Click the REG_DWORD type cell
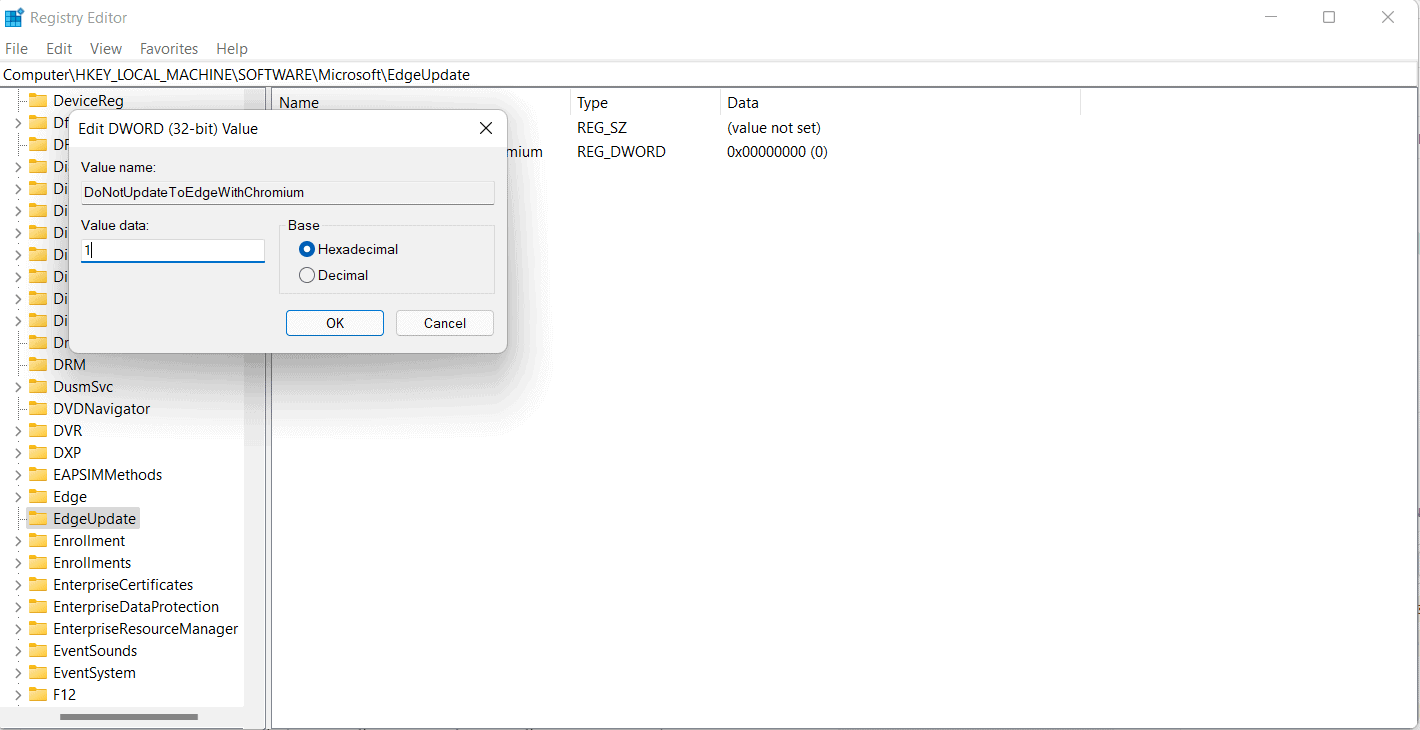This screenshot has height=730, width=1420. (621, 151)
